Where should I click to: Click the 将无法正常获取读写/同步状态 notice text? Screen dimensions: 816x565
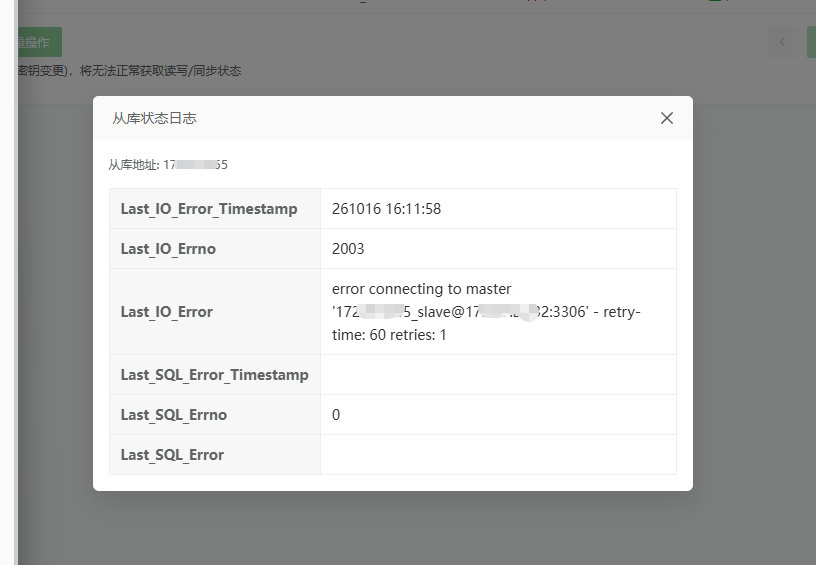[160, 71]
